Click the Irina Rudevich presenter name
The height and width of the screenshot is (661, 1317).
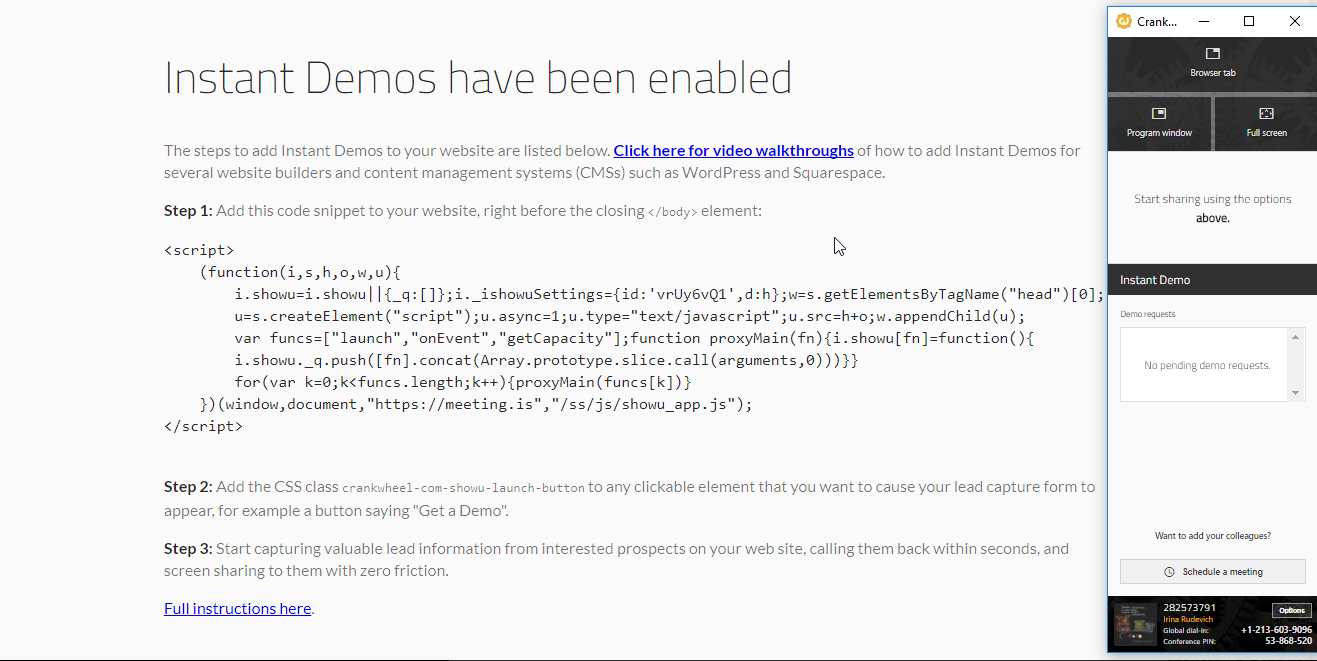click(x=1188, y=619)
